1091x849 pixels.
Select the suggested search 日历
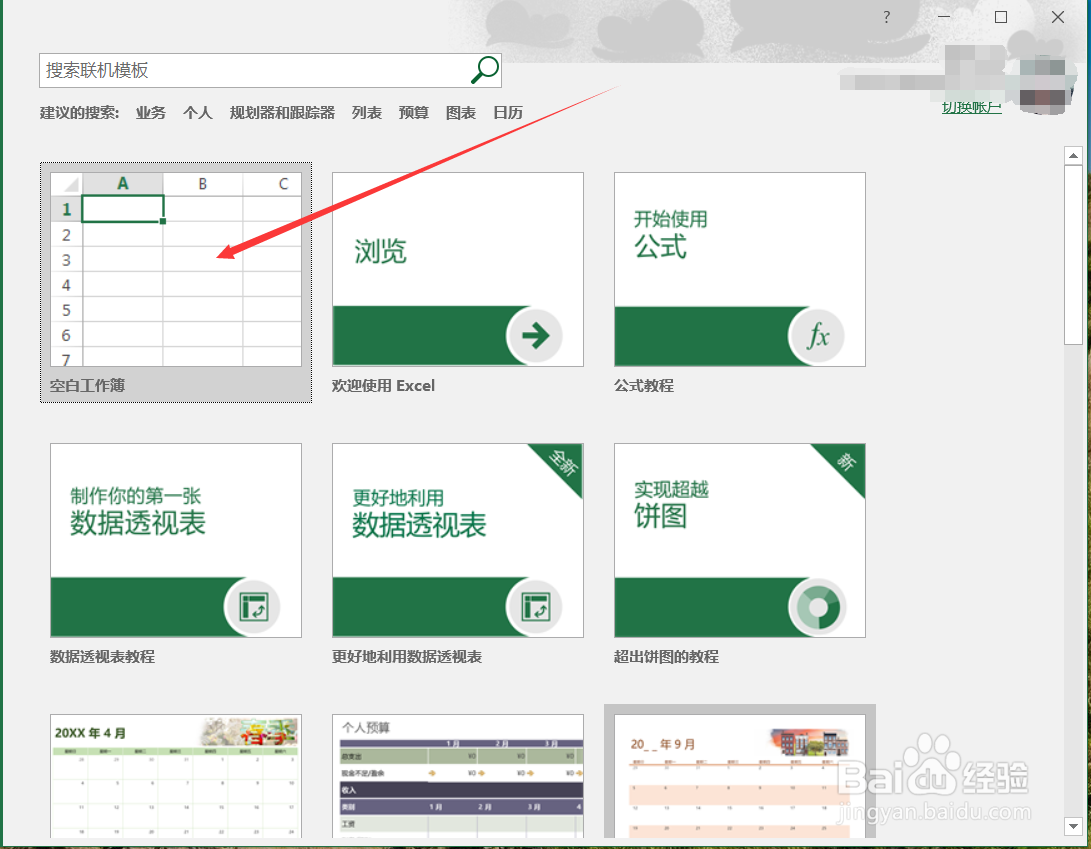click(x=508, y=113)
